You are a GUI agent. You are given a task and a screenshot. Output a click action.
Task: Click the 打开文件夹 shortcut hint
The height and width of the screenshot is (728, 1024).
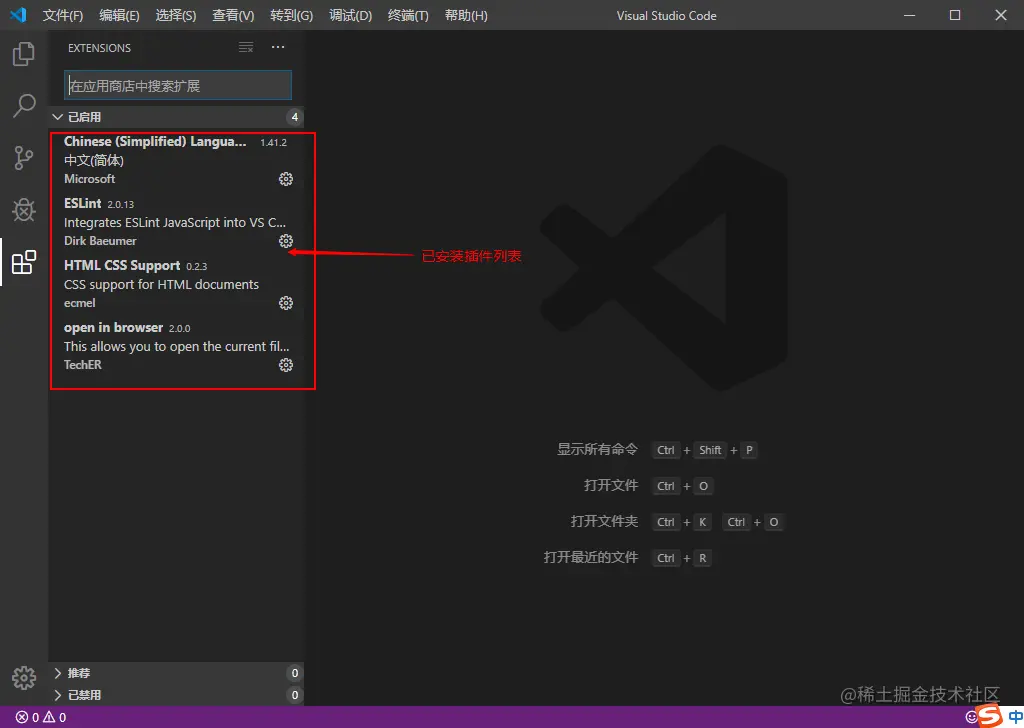pos(604,521)
